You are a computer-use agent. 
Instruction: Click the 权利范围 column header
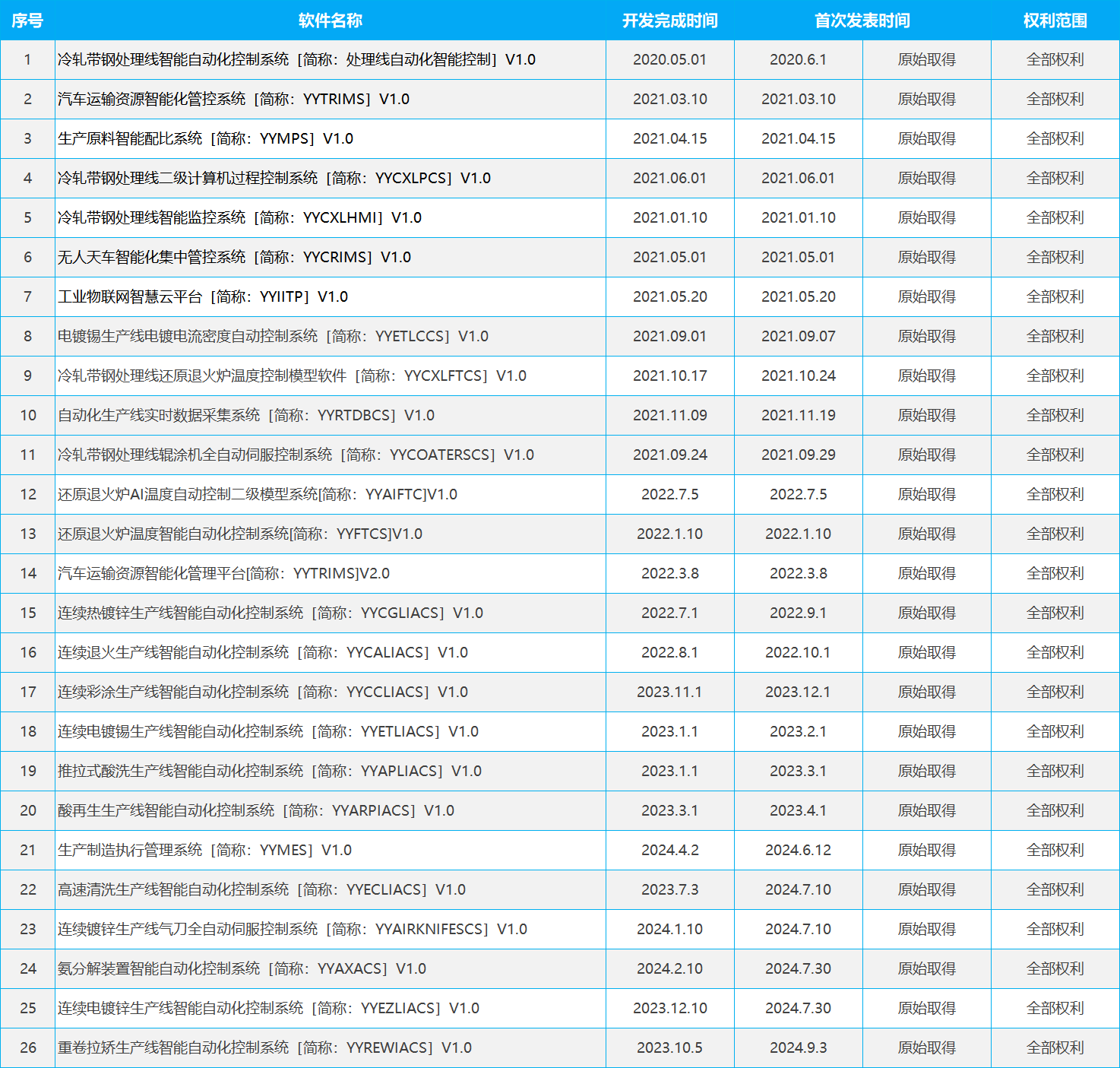coord(1055,21)
